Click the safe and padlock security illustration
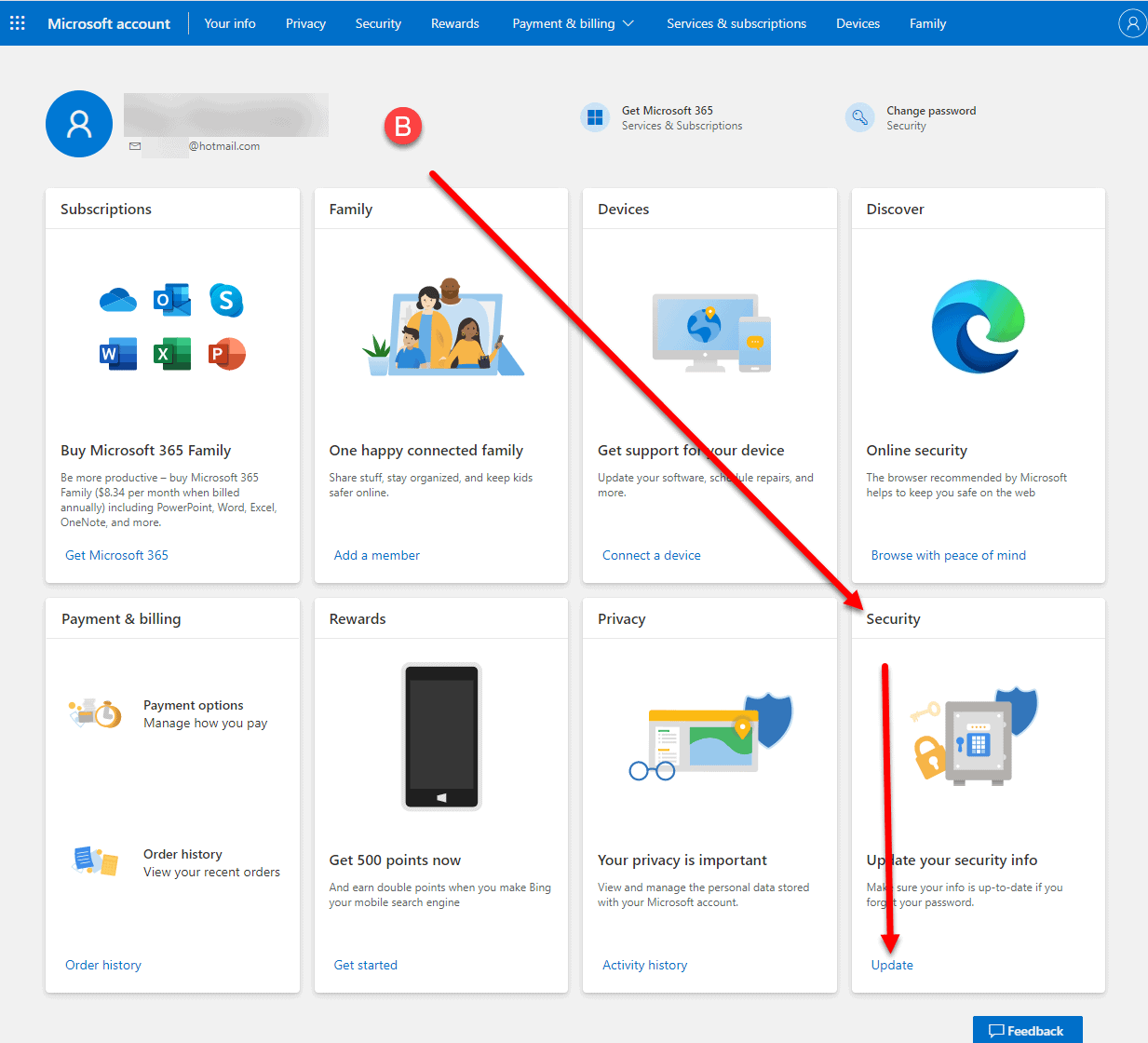 click(975, 736)
